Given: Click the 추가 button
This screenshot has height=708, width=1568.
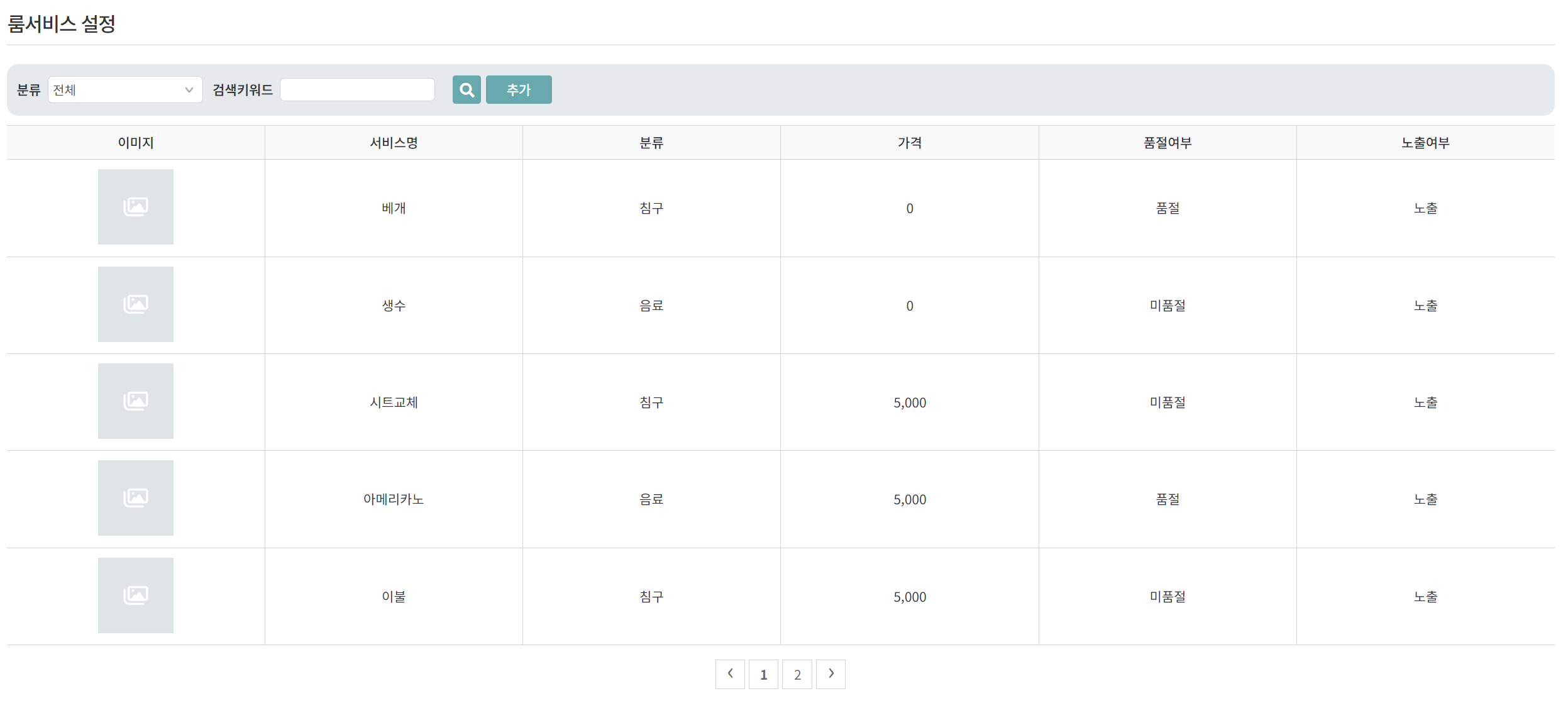Looking at the screenshot, I should [519, 90].
